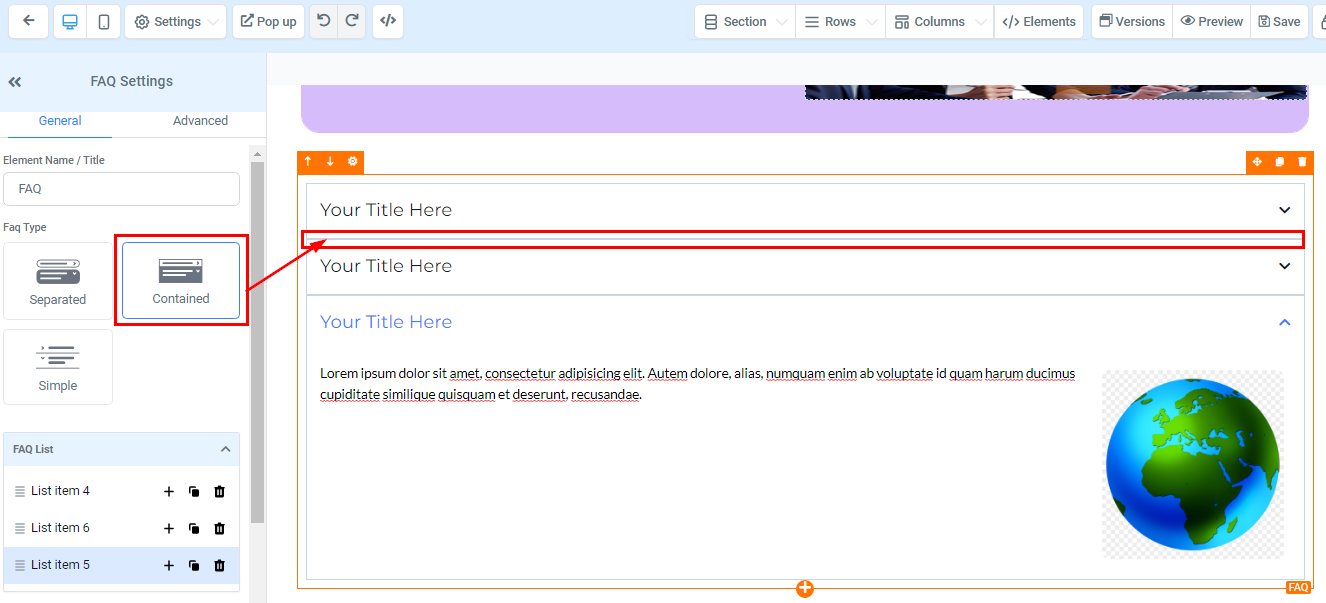1326x603 pixels.
Task: Open FAQ element settings gear
Action: click(352, 161)
